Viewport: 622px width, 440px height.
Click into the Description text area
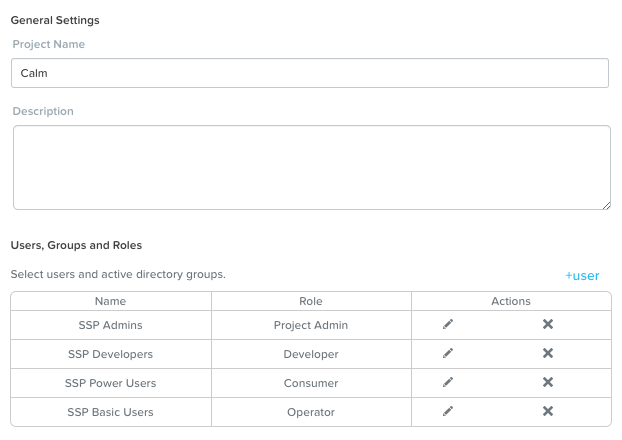click(312, 167)
